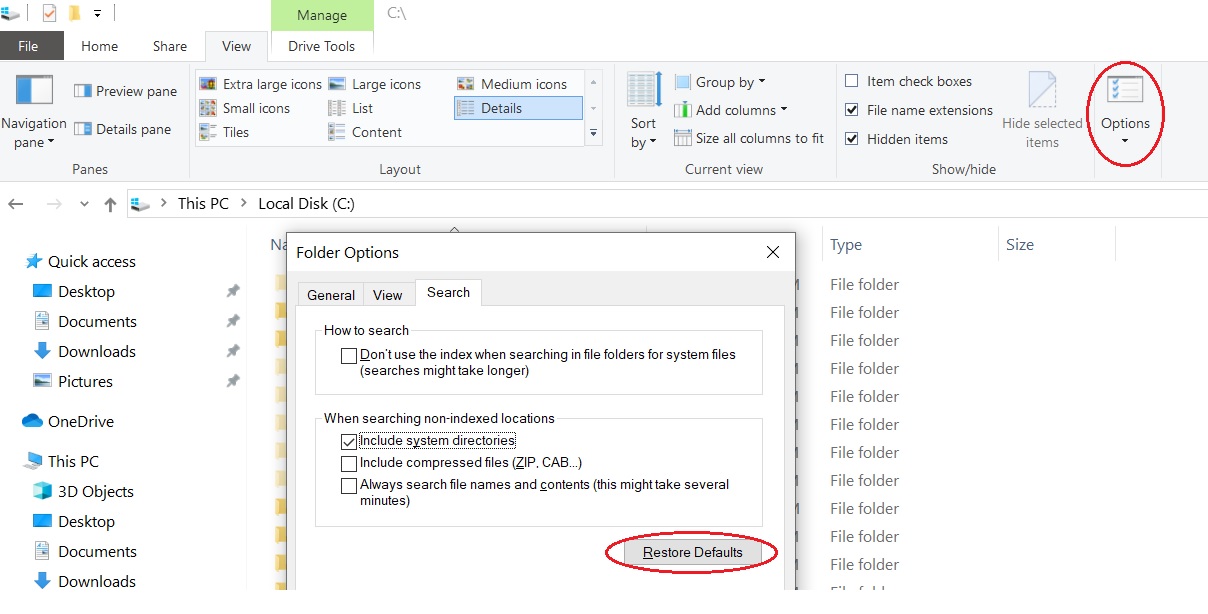Uncheck Include system directories

[x=349, y=441]
